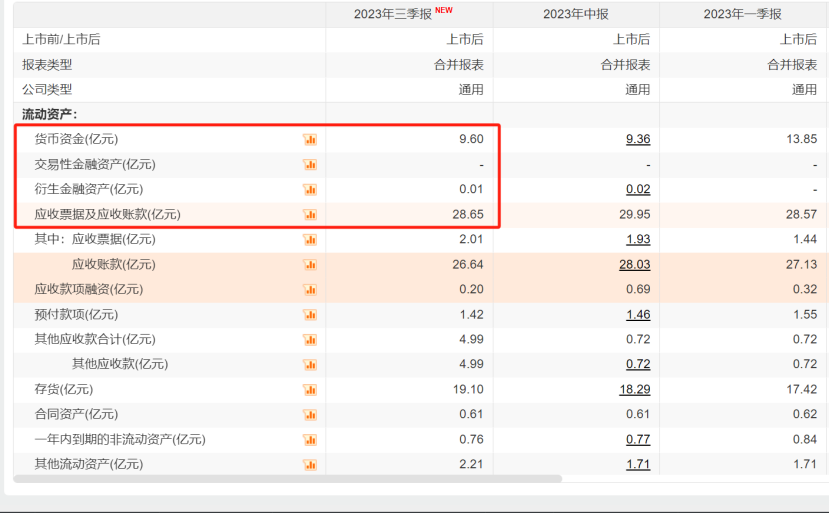Click the 27.13 应收账款 first-quarter value
The height and width of the screenshot is (513, 830).
coord(801,265)
